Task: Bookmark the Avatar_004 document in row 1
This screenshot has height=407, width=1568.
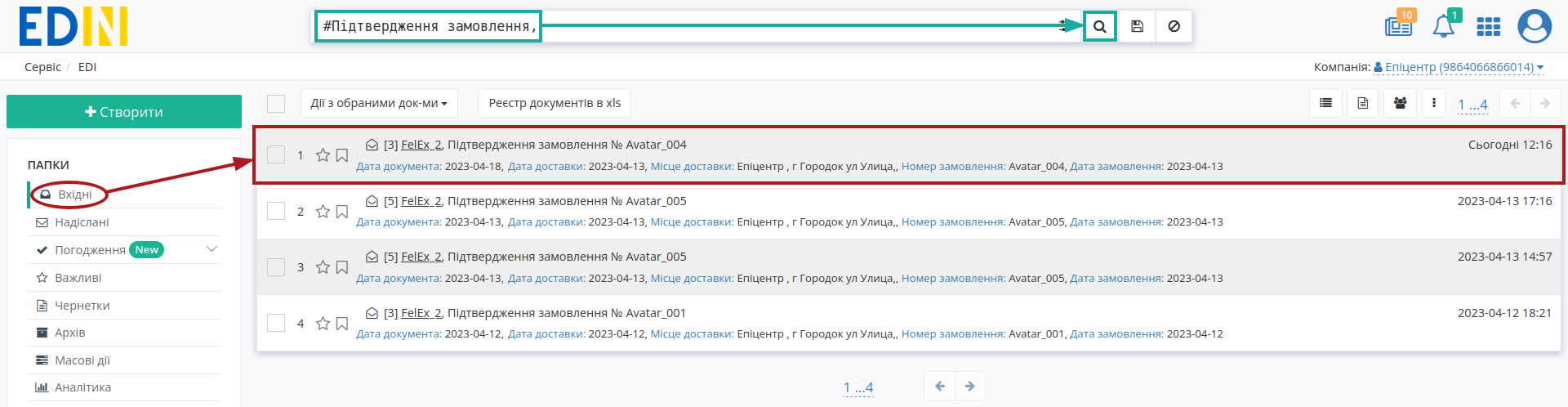Action: tap(342, 155)
